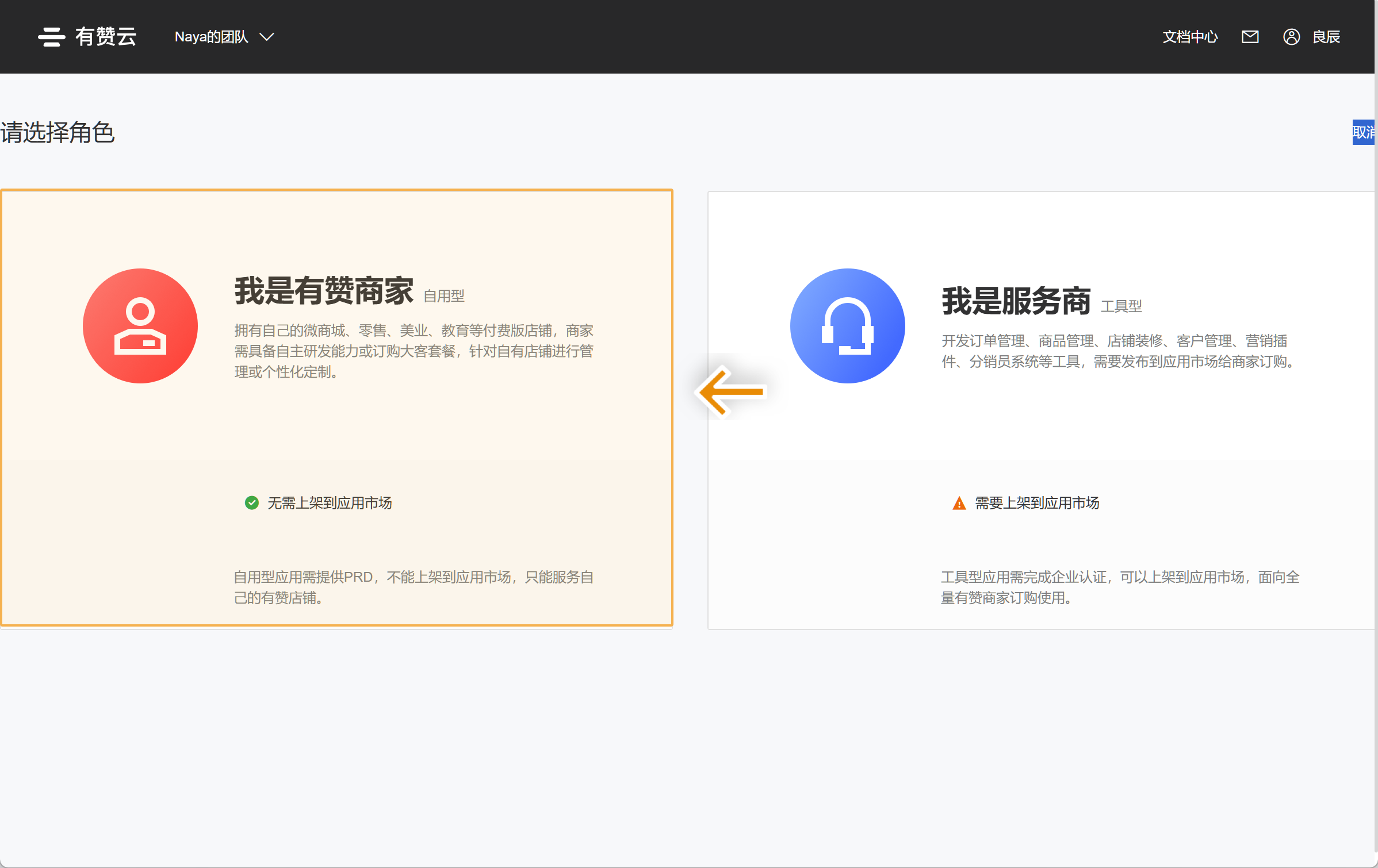The width and height of the screenshot is (1378, 868).
Task: Click the 需要上架到应用市场 label
Action: click(x=1037, y=503)
